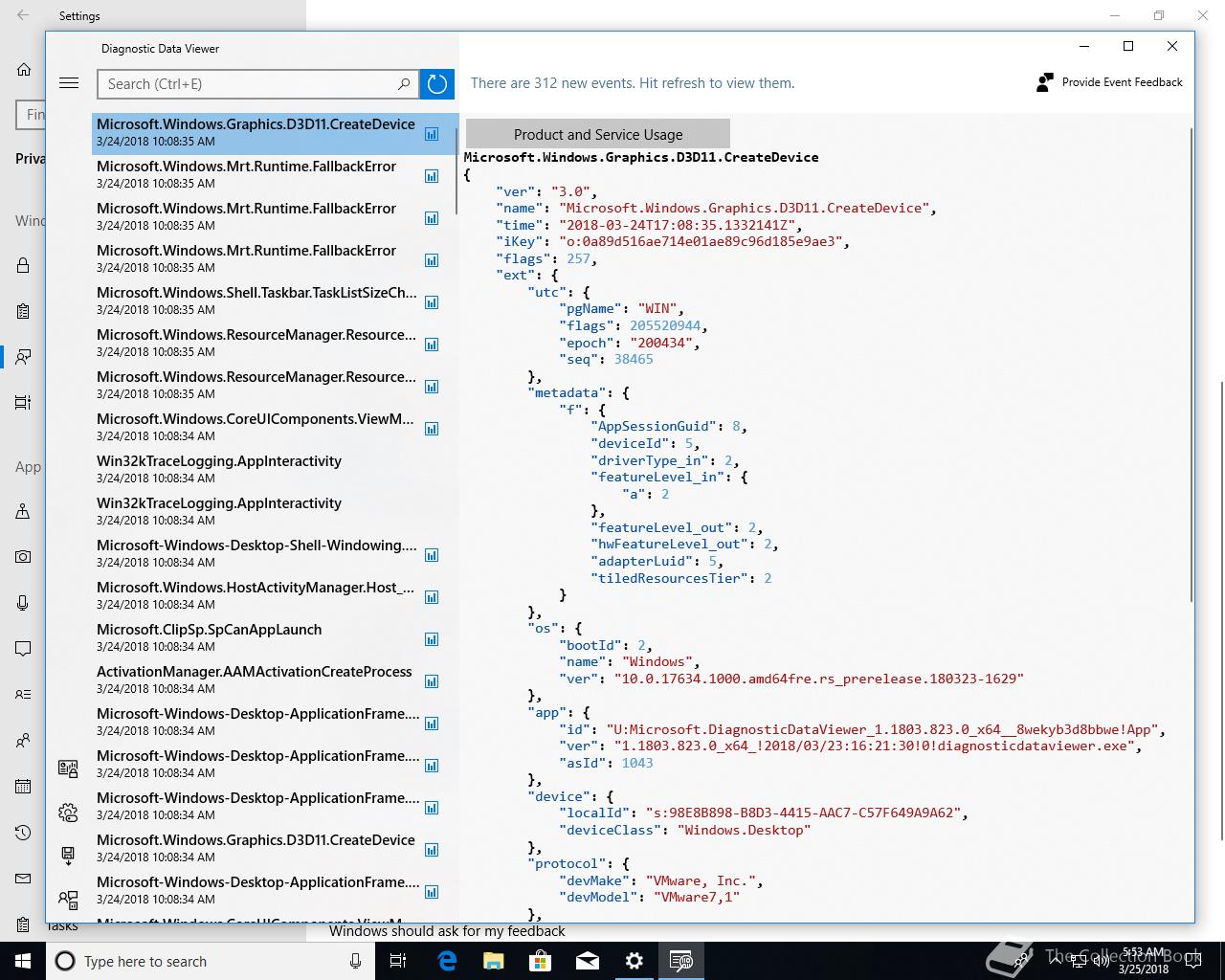Click the back arrow in the Settings window
This screenshot has height=980, width=1225.
(23, 15)
